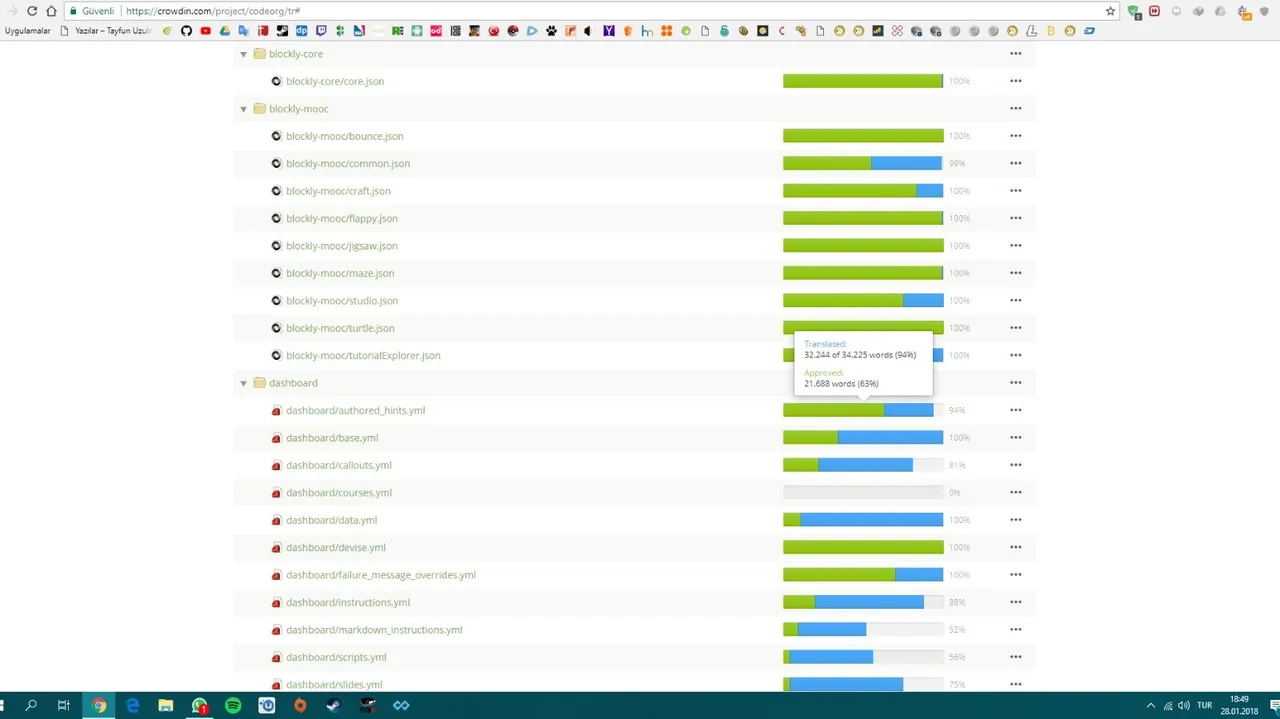The width and height of the screenshot is (1280, 719).
Task: Go to Chrome home page via house icon
Action: click(51, 11)
